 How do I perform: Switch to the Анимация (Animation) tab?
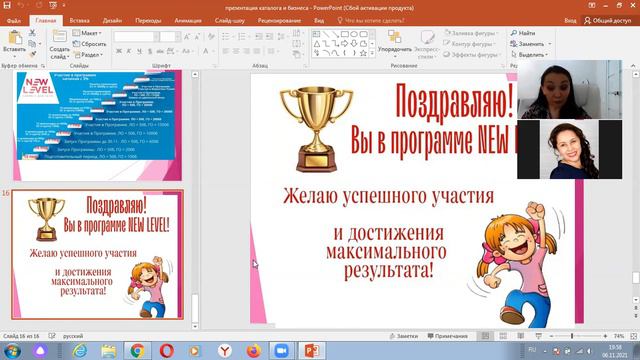coord(188,20)
